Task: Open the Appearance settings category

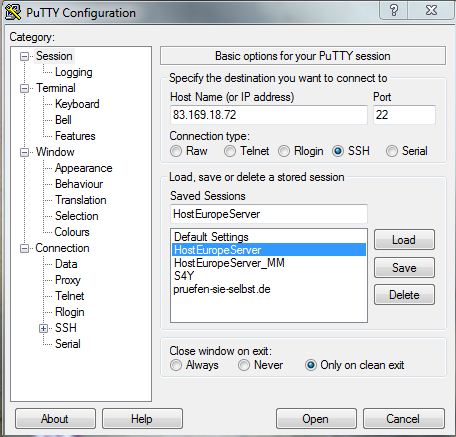Action: pyautogui.click(x=84, y=168)
